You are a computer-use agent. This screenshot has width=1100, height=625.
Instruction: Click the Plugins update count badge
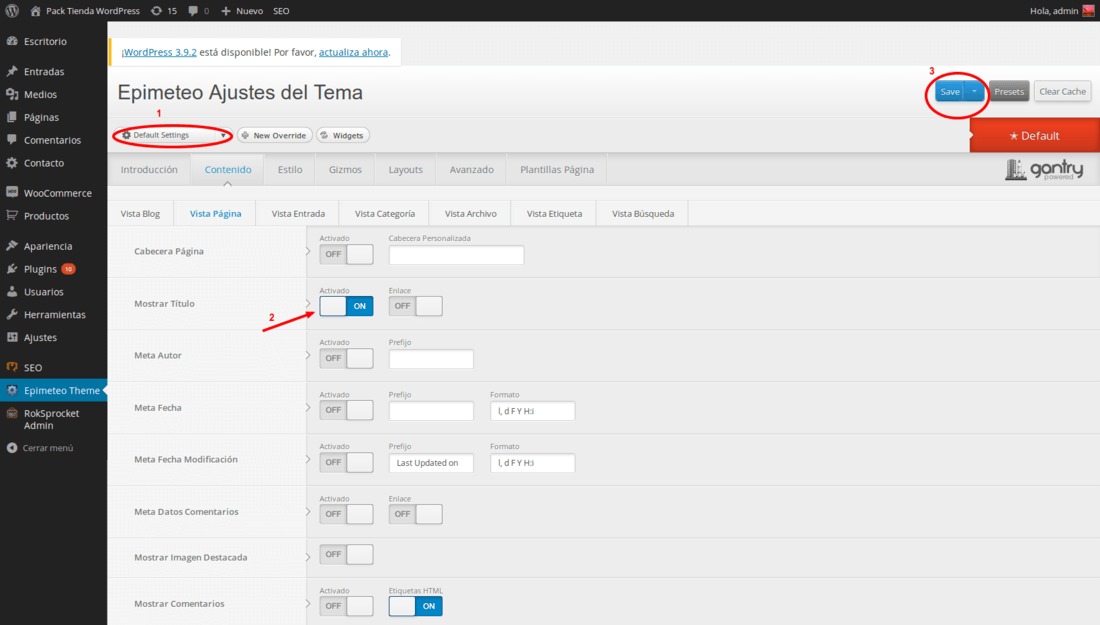coord(68,269)
